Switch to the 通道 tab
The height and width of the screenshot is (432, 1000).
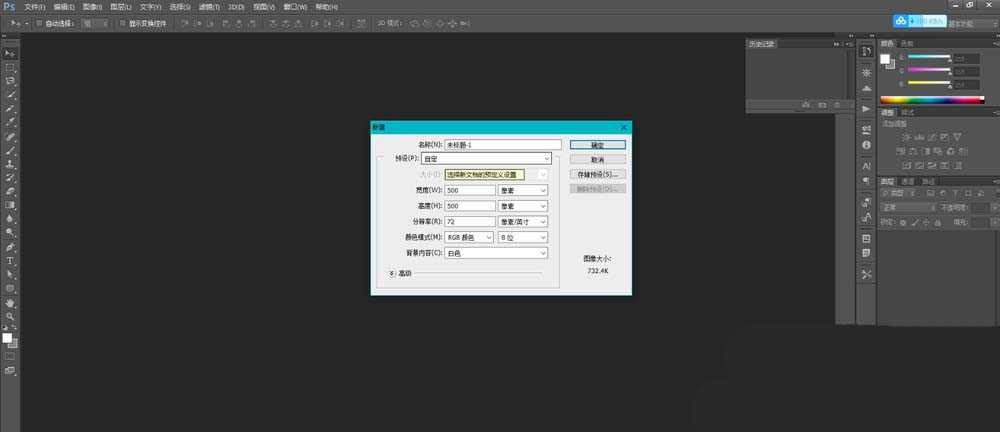tap(907, 182)
